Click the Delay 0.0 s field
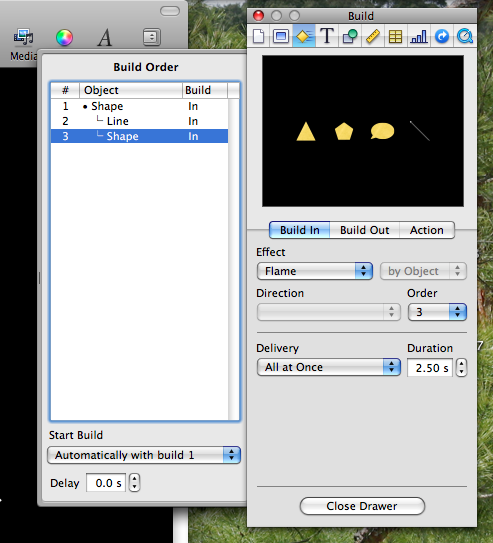The image size is (493, 543). click(106, 483)
